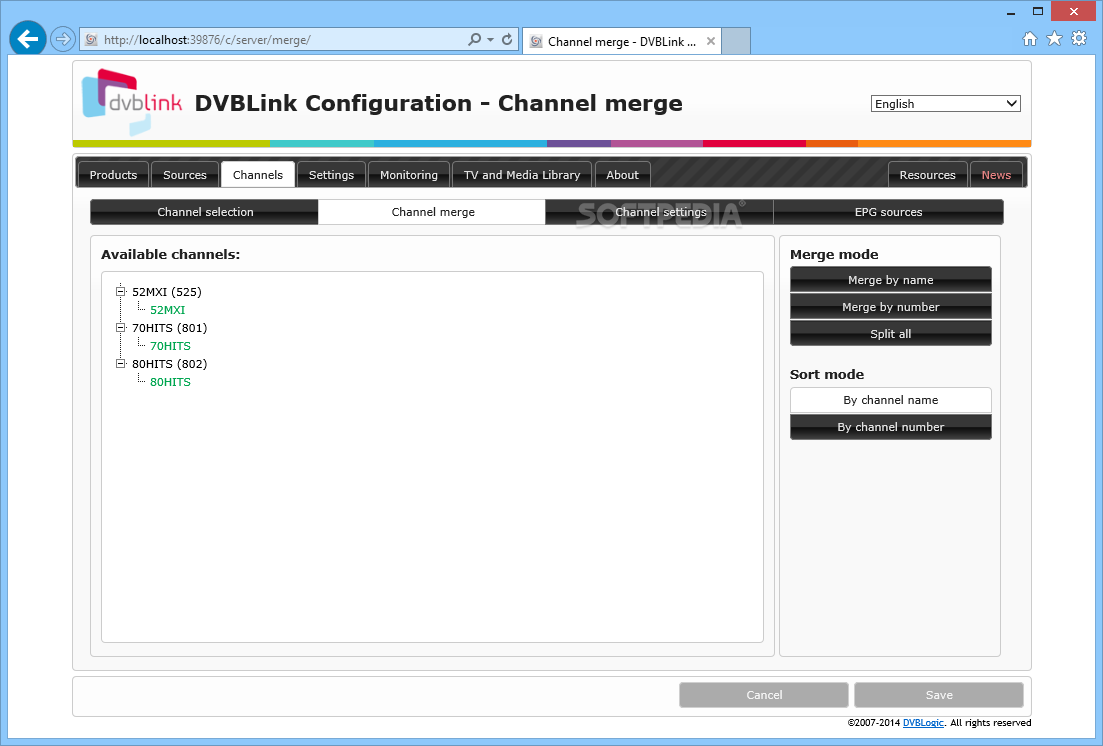
Task: Open browser tools gear icon
Action: 1079,39
